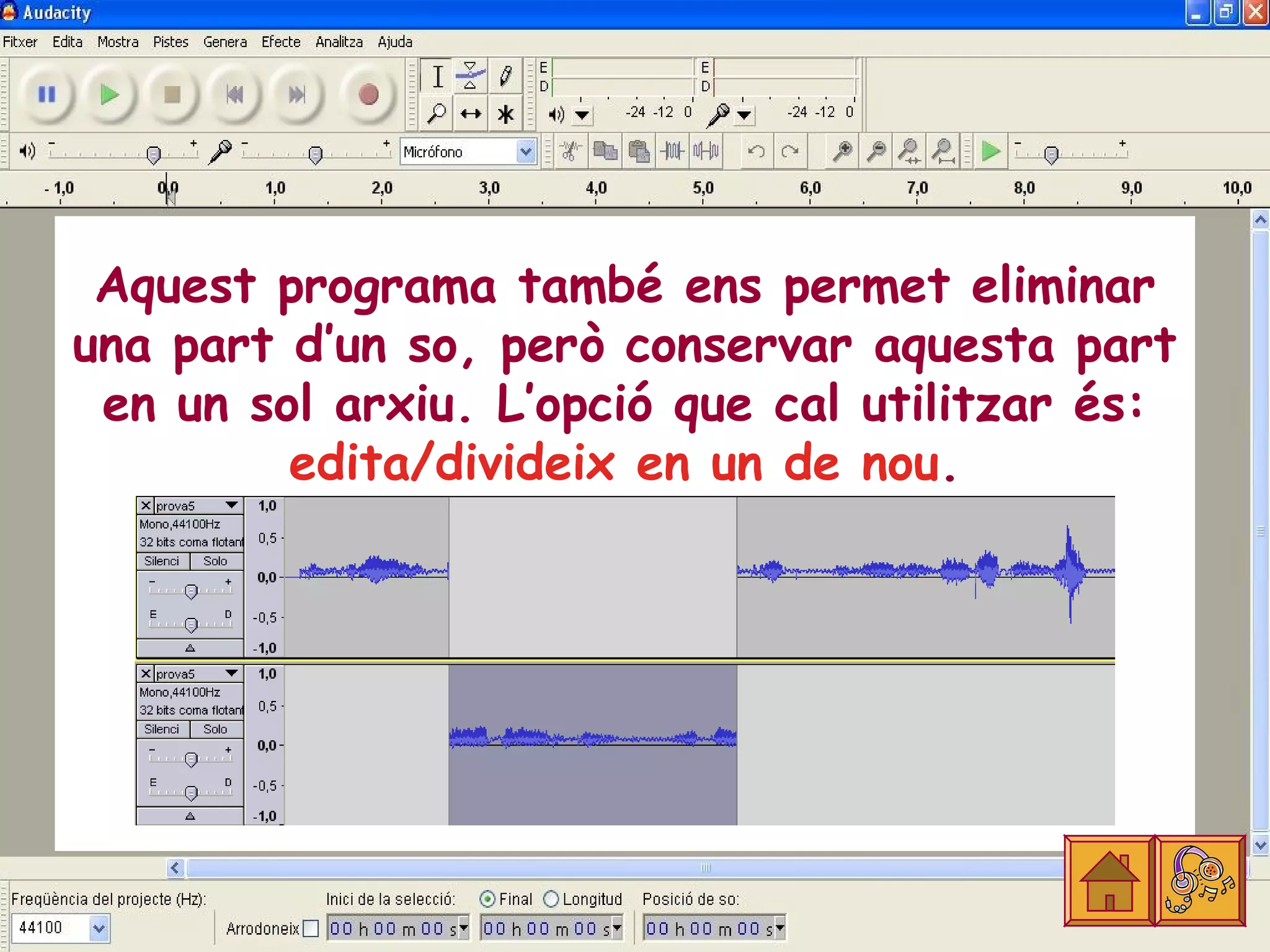Viewport: 1270px width, 952px height.
Task: Select the Time Shift arrows tool
Action: (471, 113)
